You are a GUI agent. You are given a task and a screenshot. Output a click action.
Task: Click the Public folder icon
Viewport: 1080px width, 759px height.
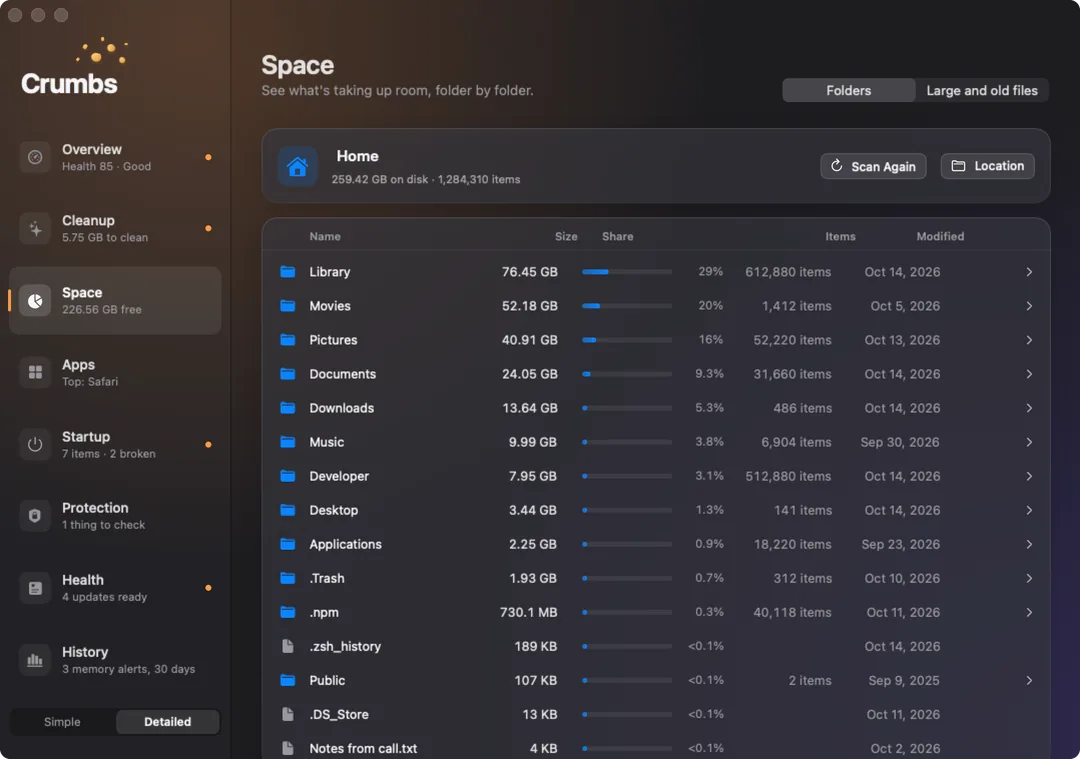tap(288, 680)
